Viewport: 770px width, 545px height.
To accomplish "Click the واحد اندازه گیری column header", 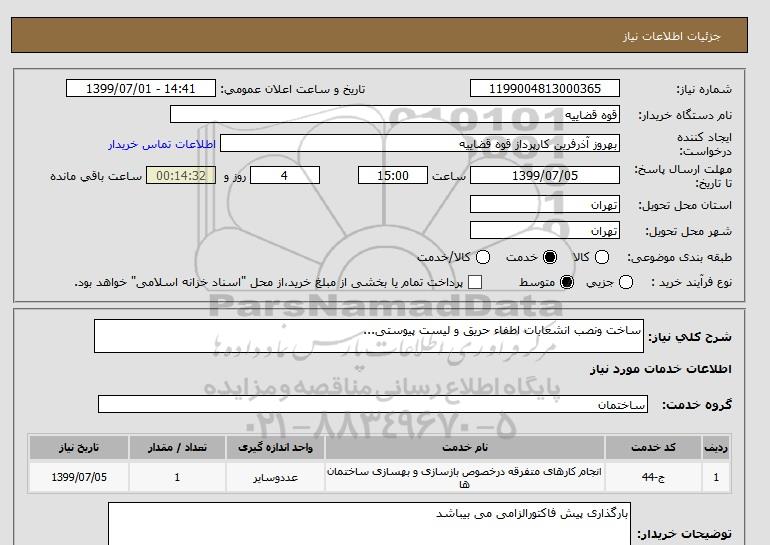I will pos(275,447).
